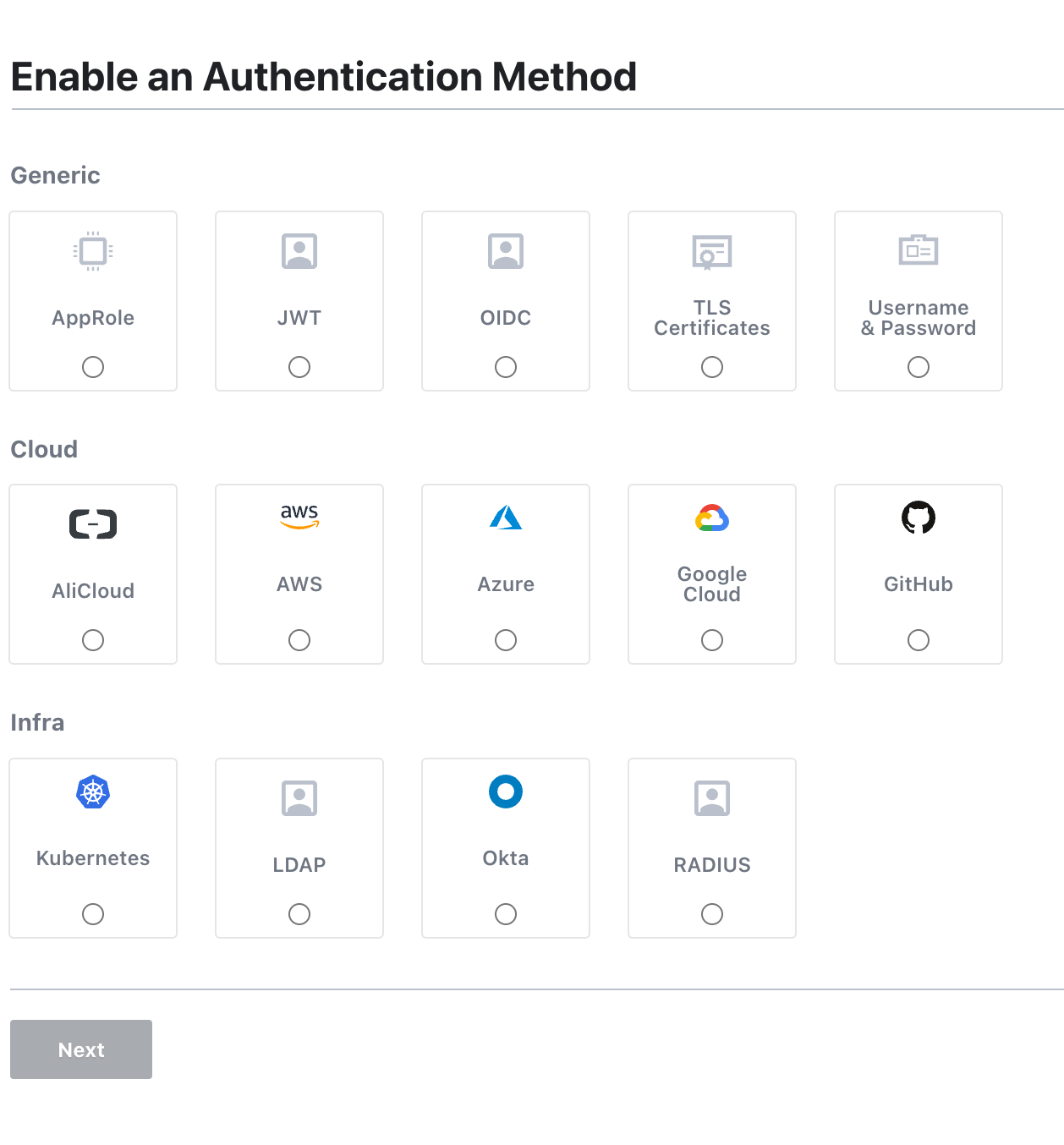Click the LDAP person icon
Viewport: 1064px width, 1145px height.
tap(299, 797)
